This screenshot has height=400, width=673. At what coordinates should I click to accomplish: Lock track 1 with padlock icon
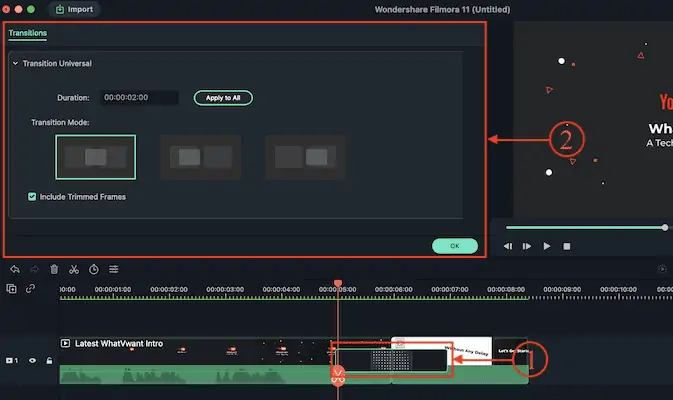49,361
